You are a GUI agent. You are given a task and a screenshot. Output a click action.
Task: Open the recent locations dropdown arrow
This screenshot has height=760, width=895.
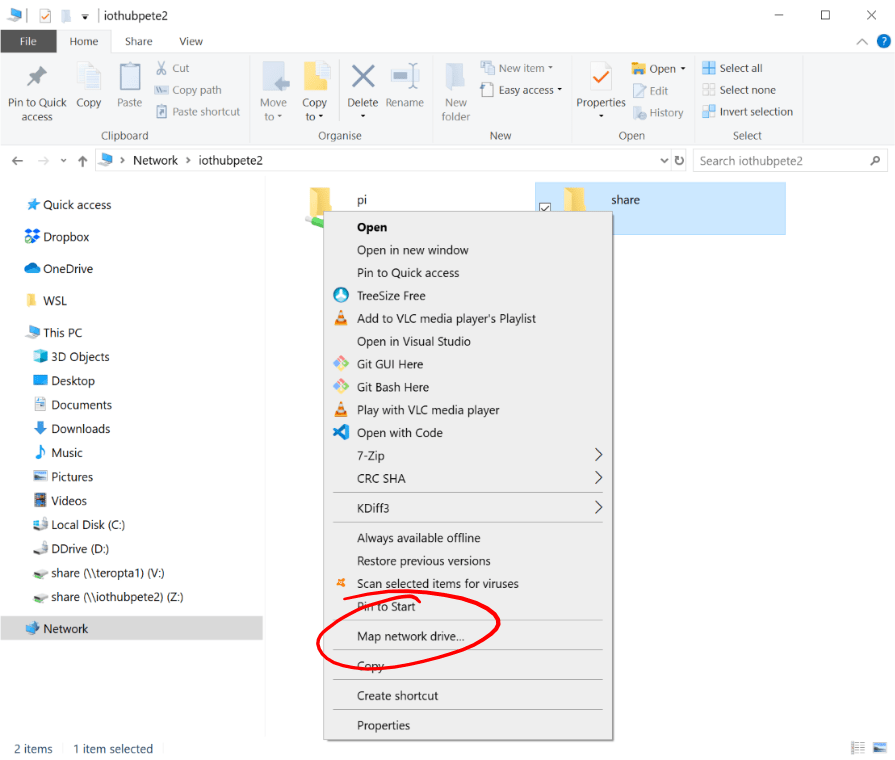63,161
